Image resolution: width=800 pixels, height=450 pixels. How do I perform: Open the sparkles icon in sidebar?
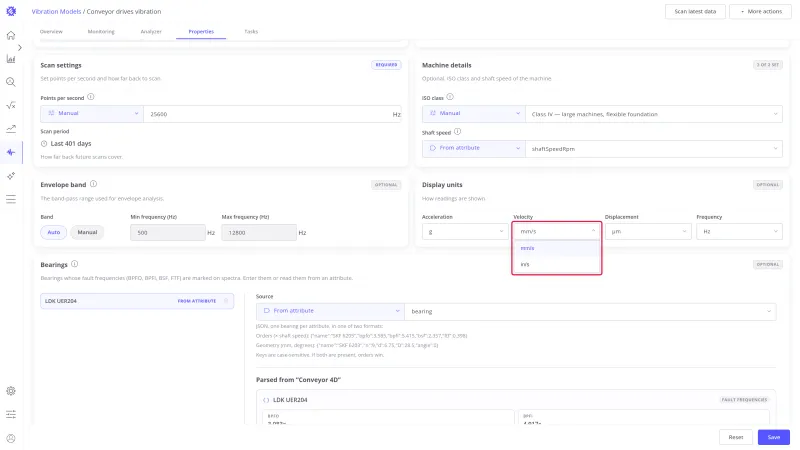pos(11,176)
